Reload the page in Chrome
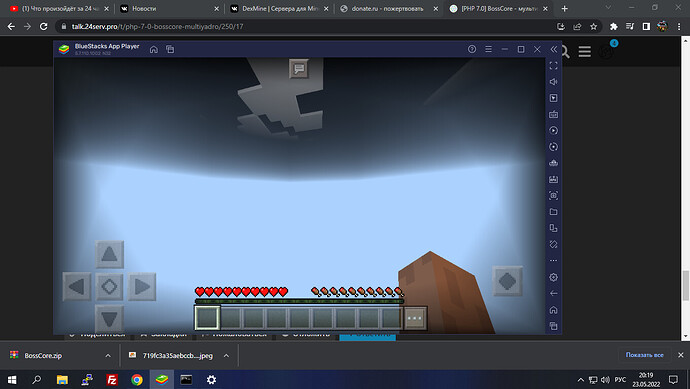 (x=43, y=26)
